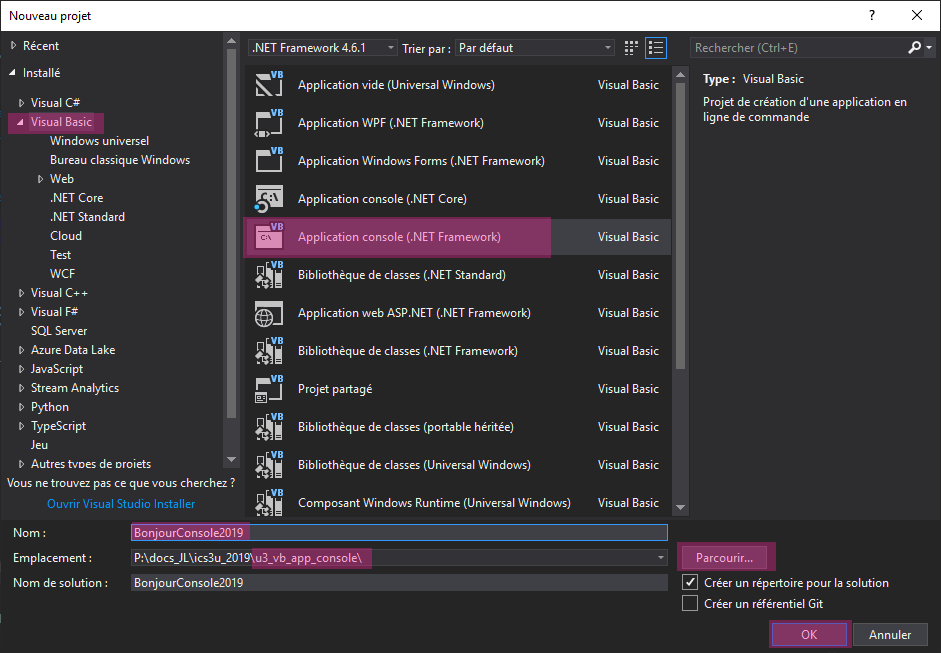Expand the Visual C# node
Screen dimensions: 941x653
tap(22, 103)
